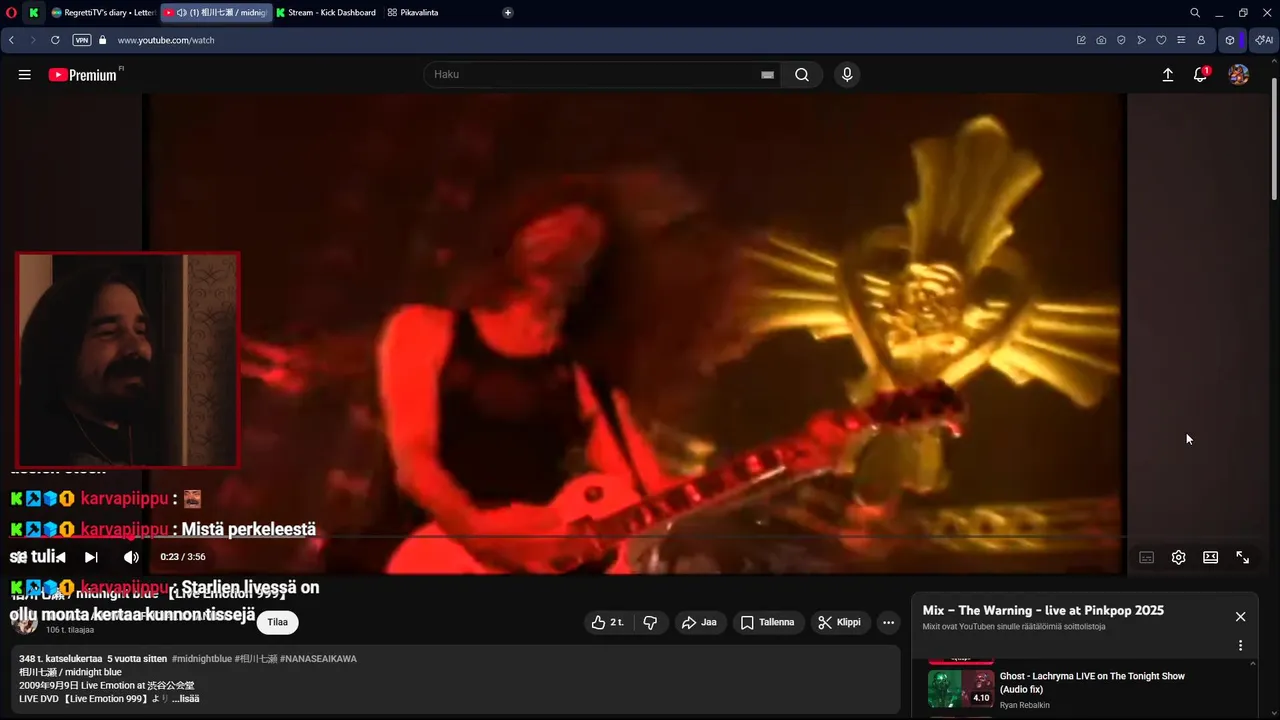Open the on-screen keyboard in search box
1280x720 pixels.
(768, 75)
